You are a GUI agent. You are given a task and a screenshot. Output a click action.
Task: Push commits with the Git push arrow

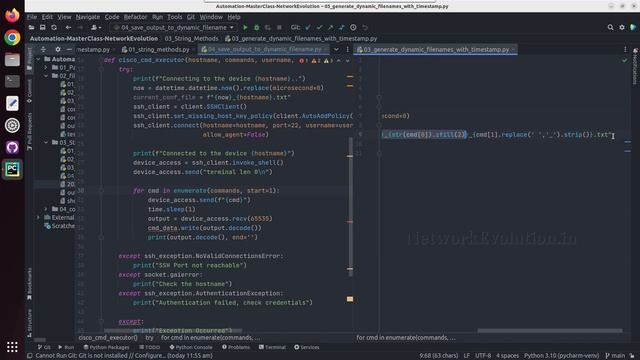(x=330, y=27)
